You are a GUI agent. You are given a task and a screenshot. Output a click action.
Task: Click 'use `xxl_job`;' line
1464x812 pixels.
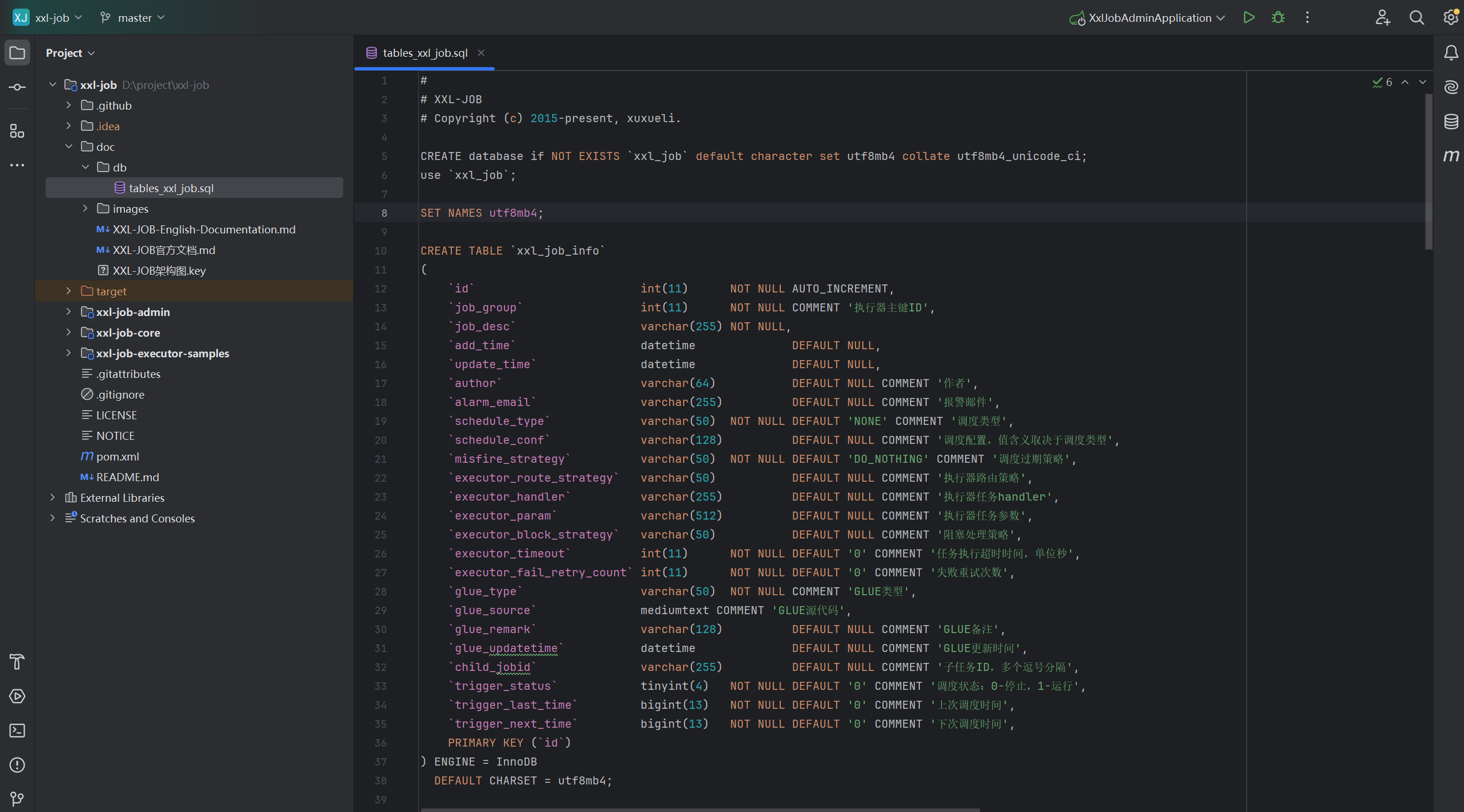pyautogui.click(x=468, y=175)
